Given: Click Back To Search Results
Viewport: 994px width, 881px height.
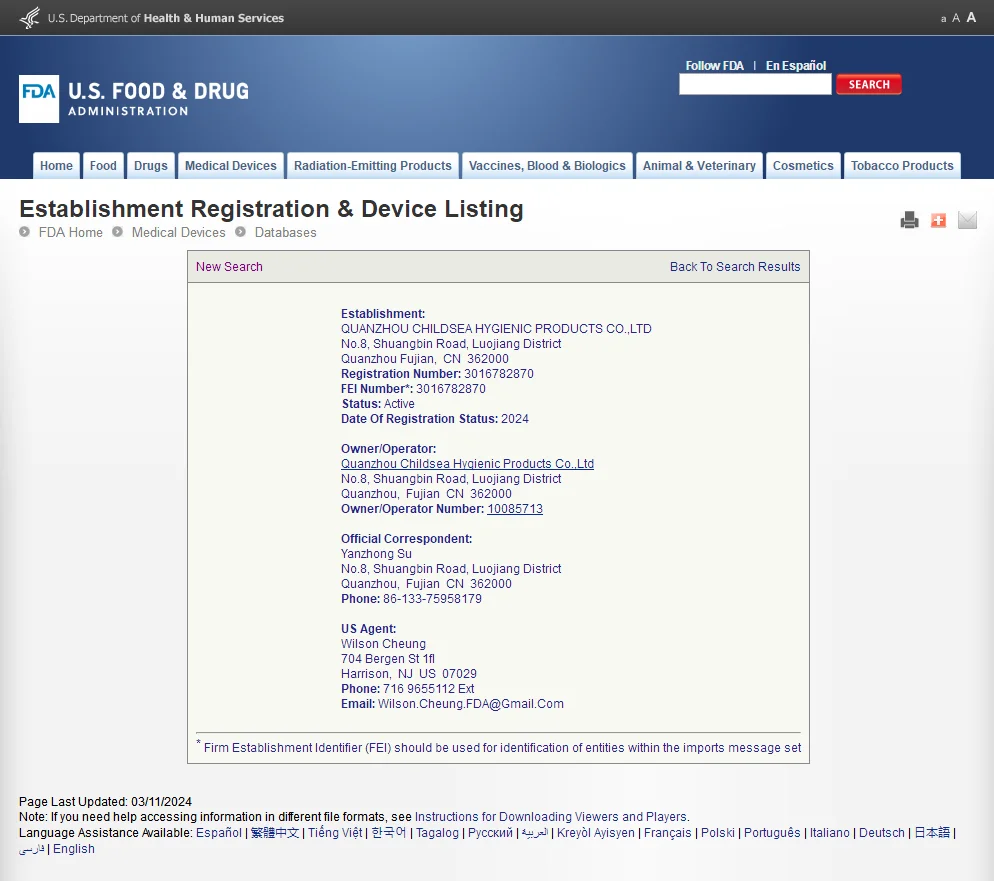Looking at the screenshot, I should coord(735,266).
